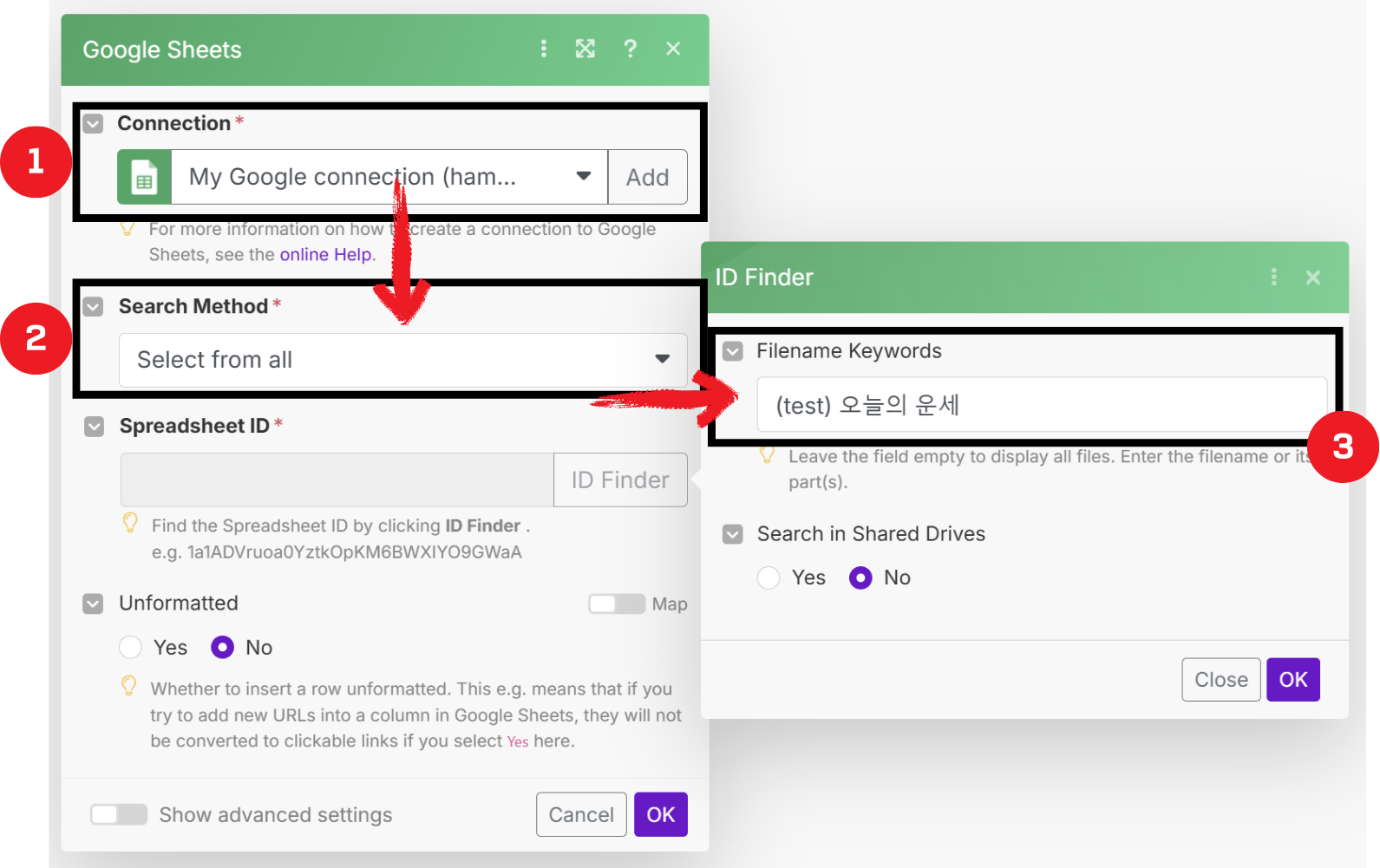Open the online Help link

point(325,255)
